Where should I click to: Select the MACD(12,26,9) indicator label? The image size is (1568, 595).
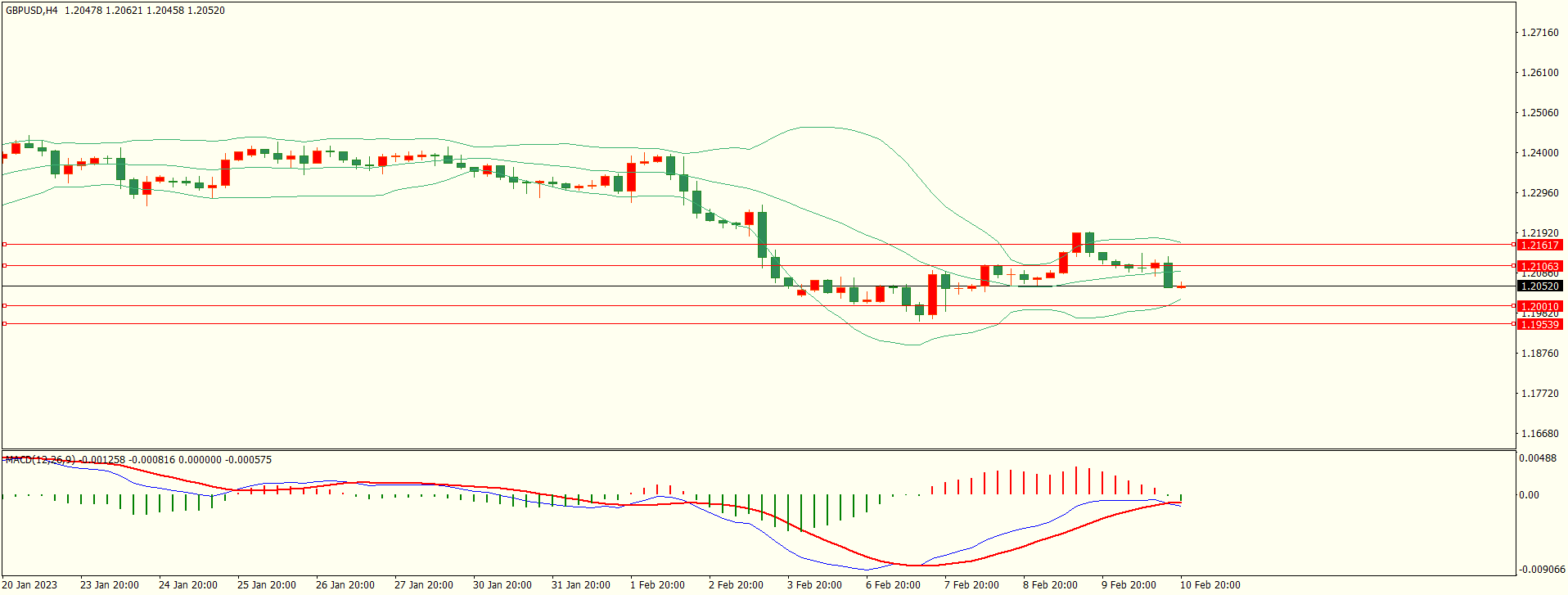[40, 460]
